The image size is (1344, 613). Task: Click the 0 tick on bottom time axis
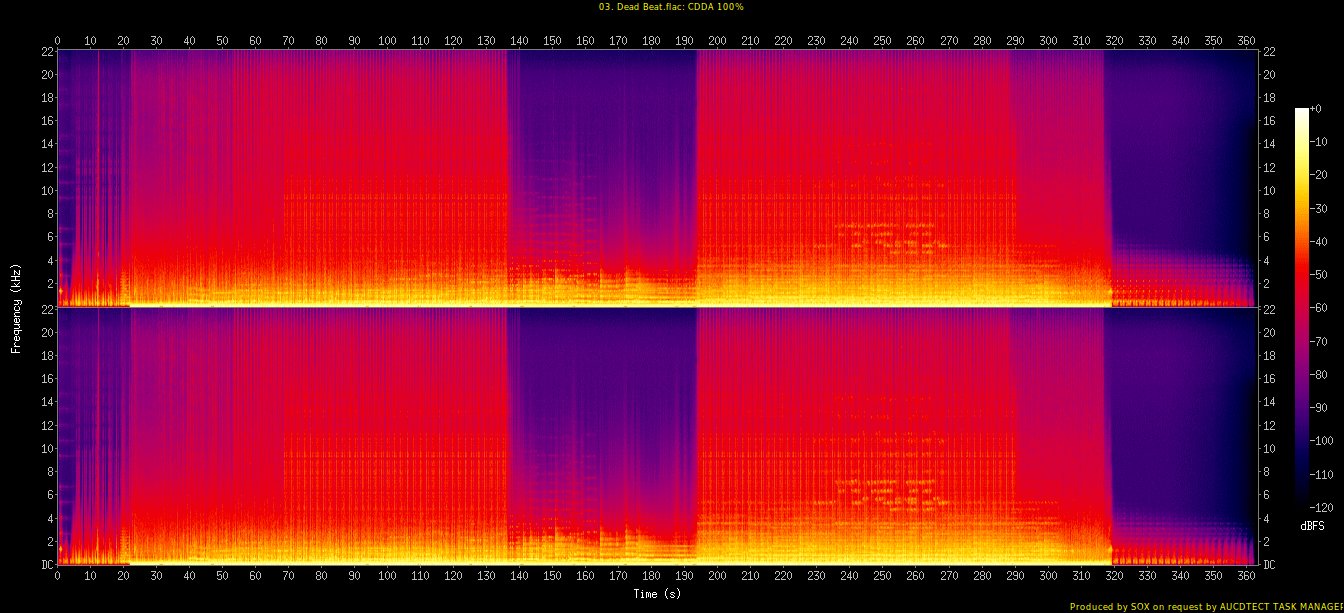(x=57, y=577)
